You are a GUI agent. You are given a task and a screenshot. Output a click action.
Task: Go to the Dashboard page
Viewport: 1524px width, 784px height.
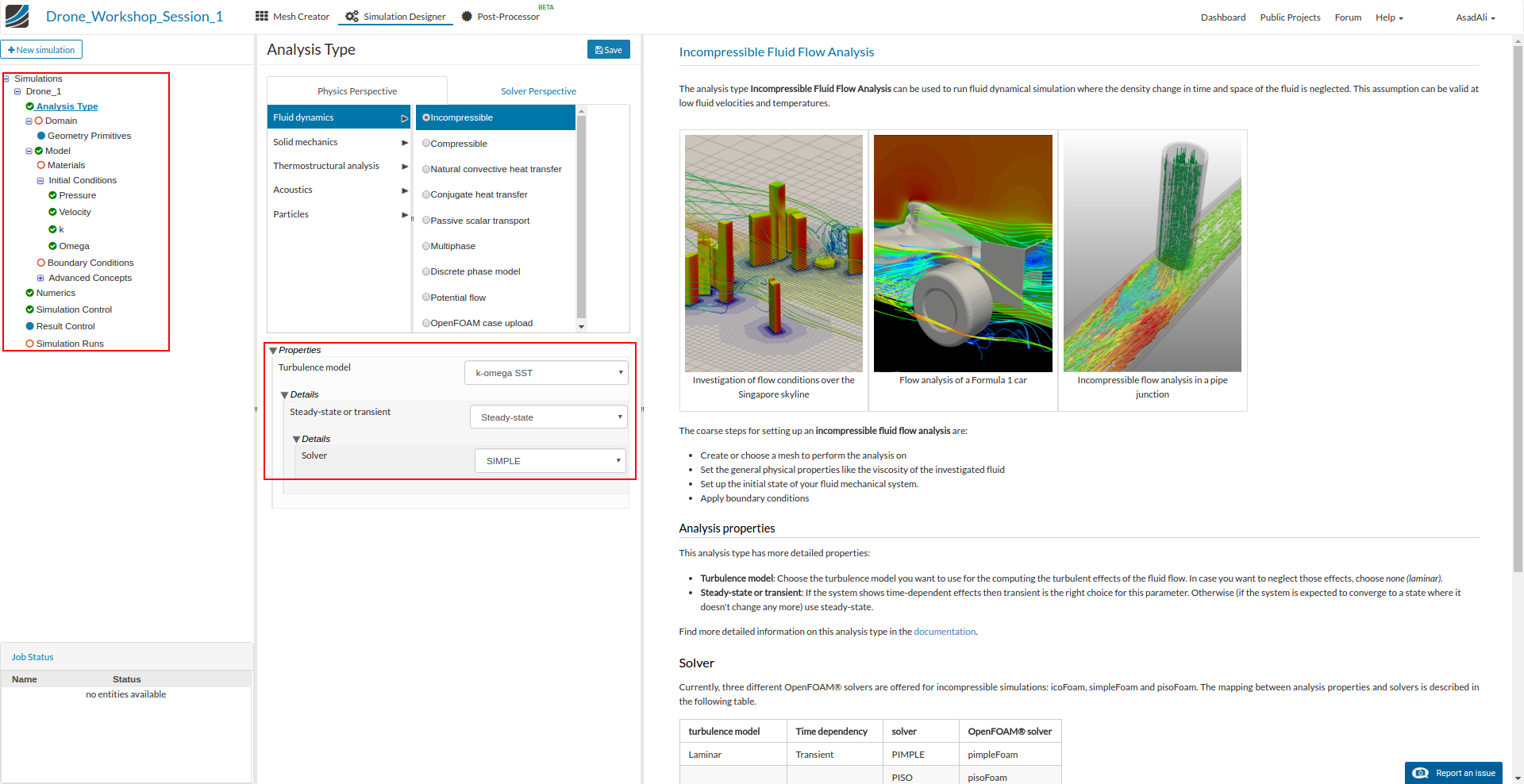click(x=1223, y=17)
